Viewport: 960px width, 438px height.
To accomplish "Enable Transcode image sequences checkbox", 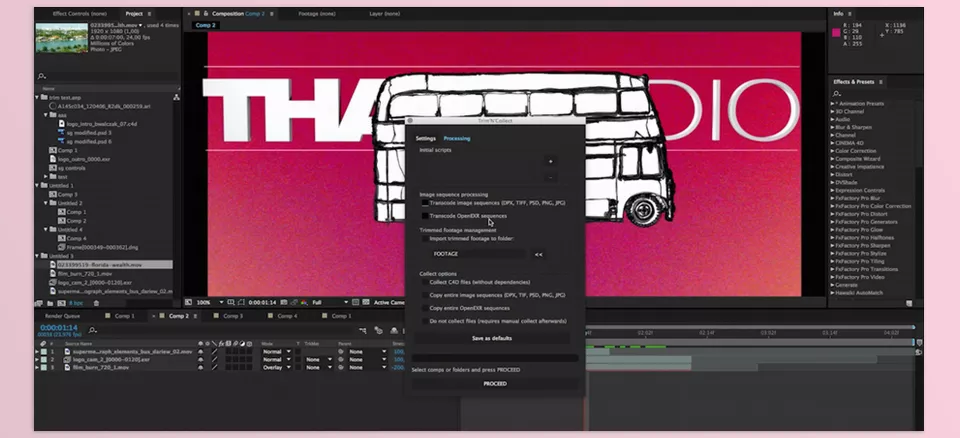I will pyautogui.click(x=425, y=203).
